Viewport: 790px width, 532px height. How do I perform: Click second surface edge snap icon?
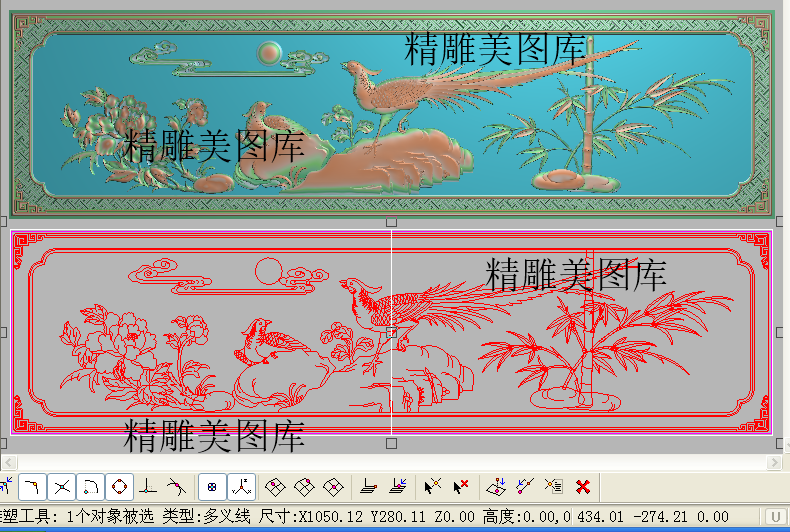[x=304, y=487]
